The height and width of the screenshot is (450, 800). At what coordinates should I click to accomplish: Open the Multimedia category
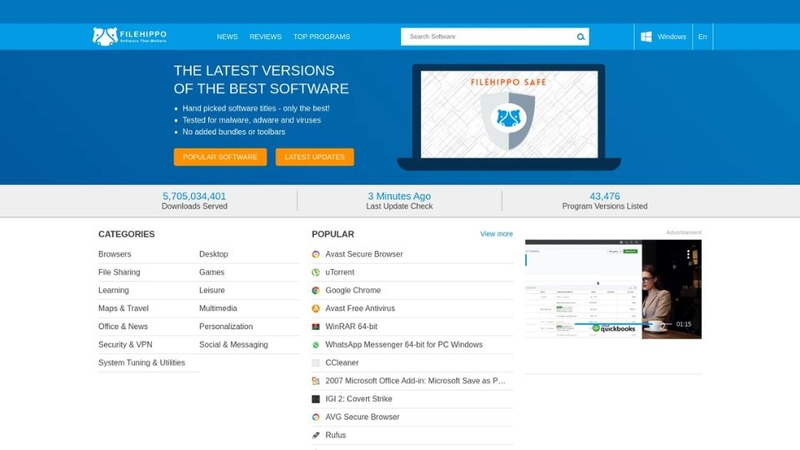coord(218,309)
